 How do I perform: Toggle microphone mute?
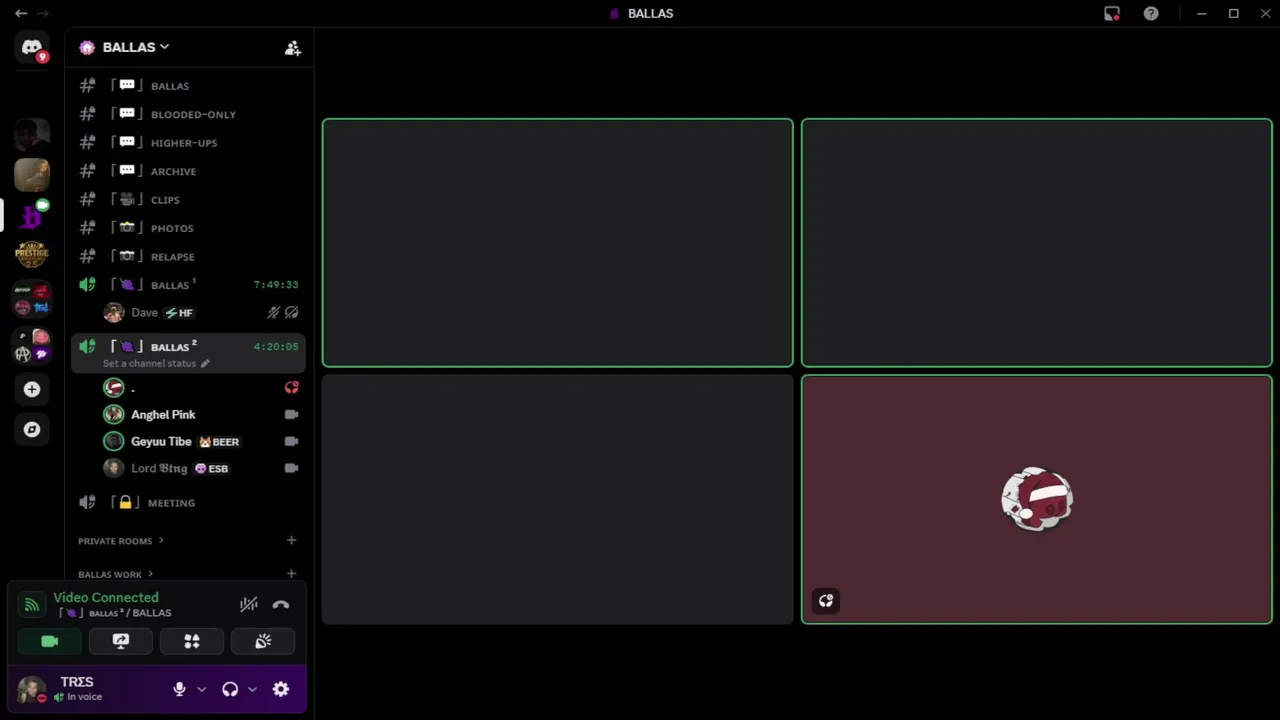click(179, 689)
